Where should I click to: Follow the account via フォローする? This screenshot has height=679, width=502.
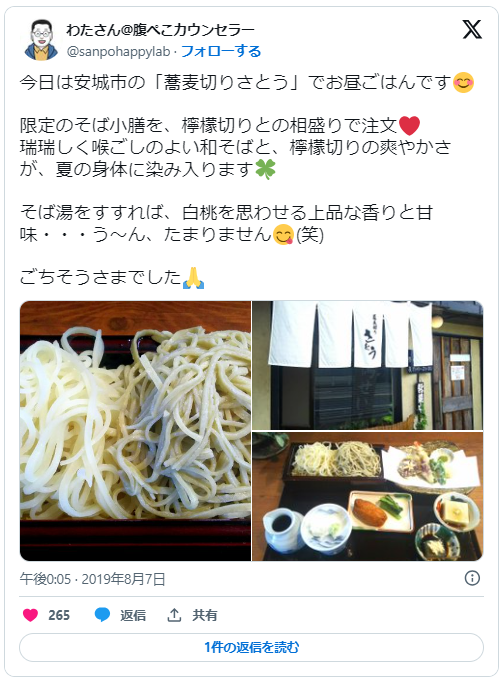[x=221, y=51]
